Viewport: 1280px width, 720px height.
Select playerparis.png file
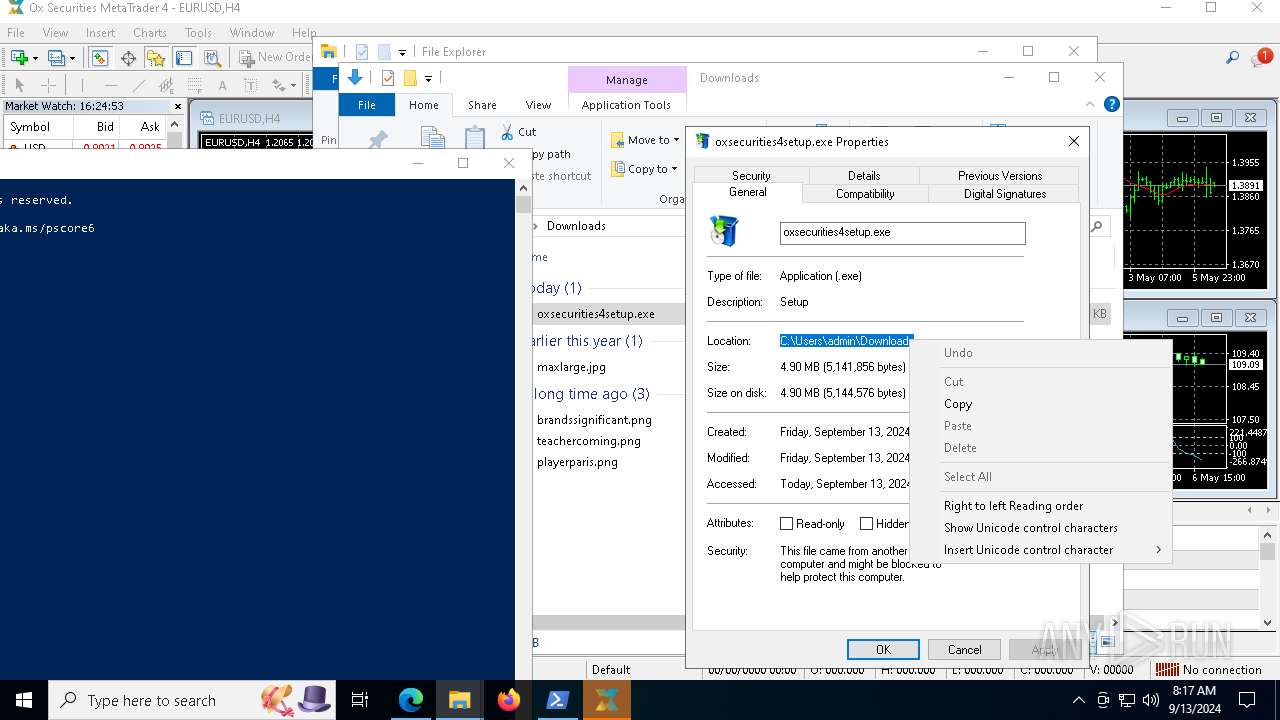577,462
